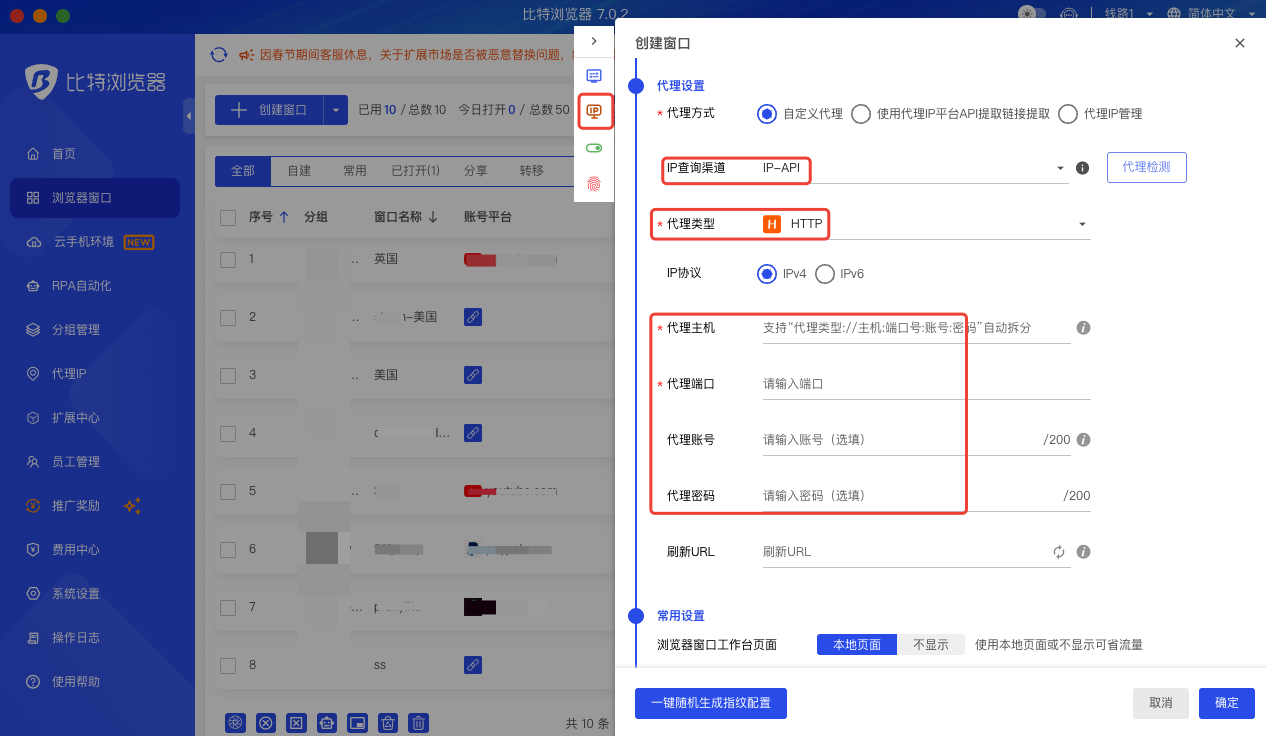Check the checkbox for row 1 (英国)
1266x736 pixels.
point(228,260)
